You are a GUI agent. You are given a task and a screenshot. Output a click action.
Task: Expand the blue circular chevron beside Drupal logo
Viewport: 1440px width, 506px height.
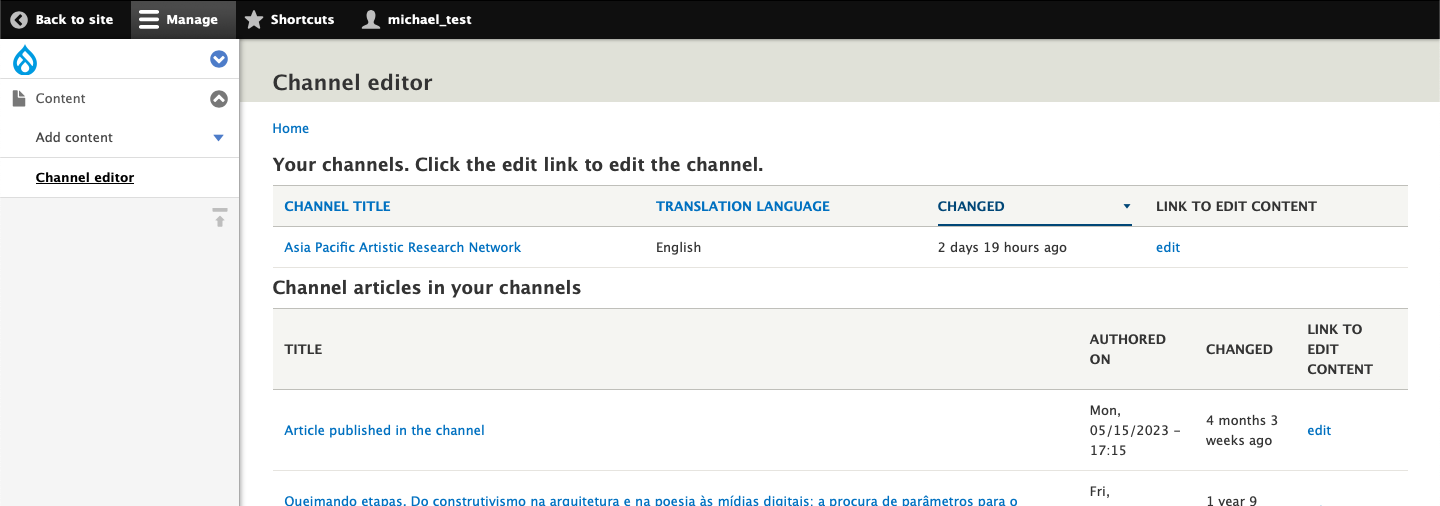[219, 60]
